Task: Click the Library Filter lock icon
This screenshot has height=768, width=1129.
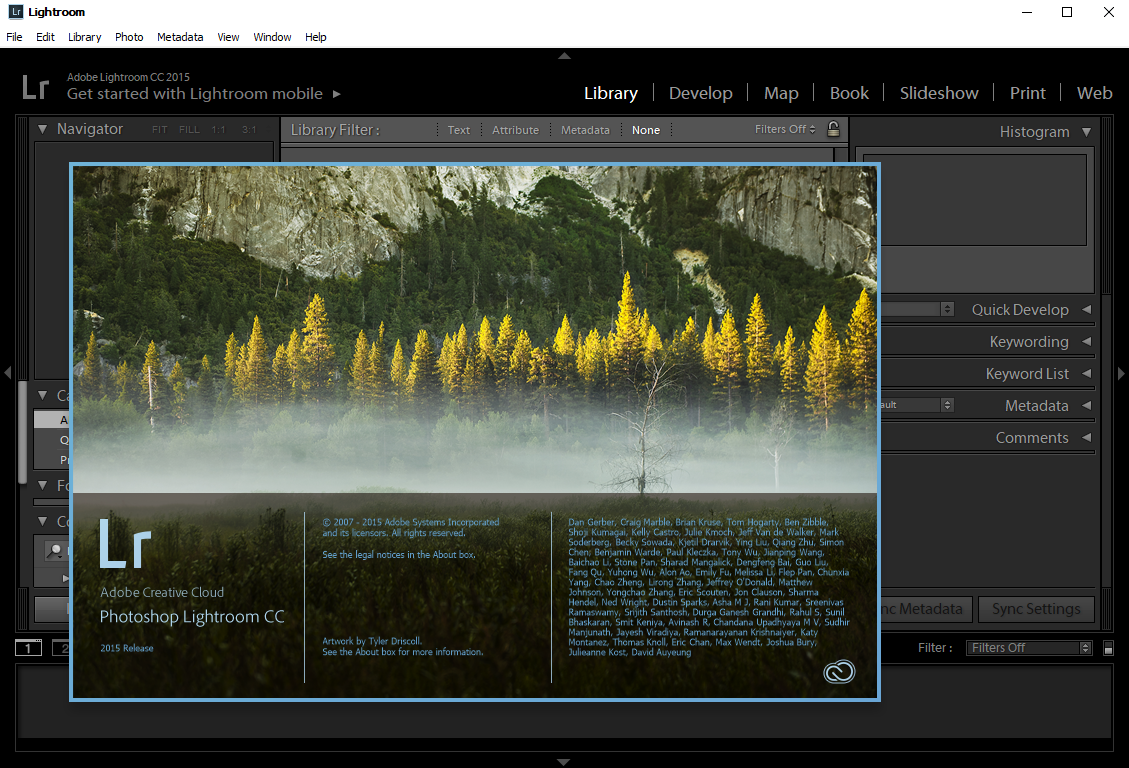Action: coord(833,129)
